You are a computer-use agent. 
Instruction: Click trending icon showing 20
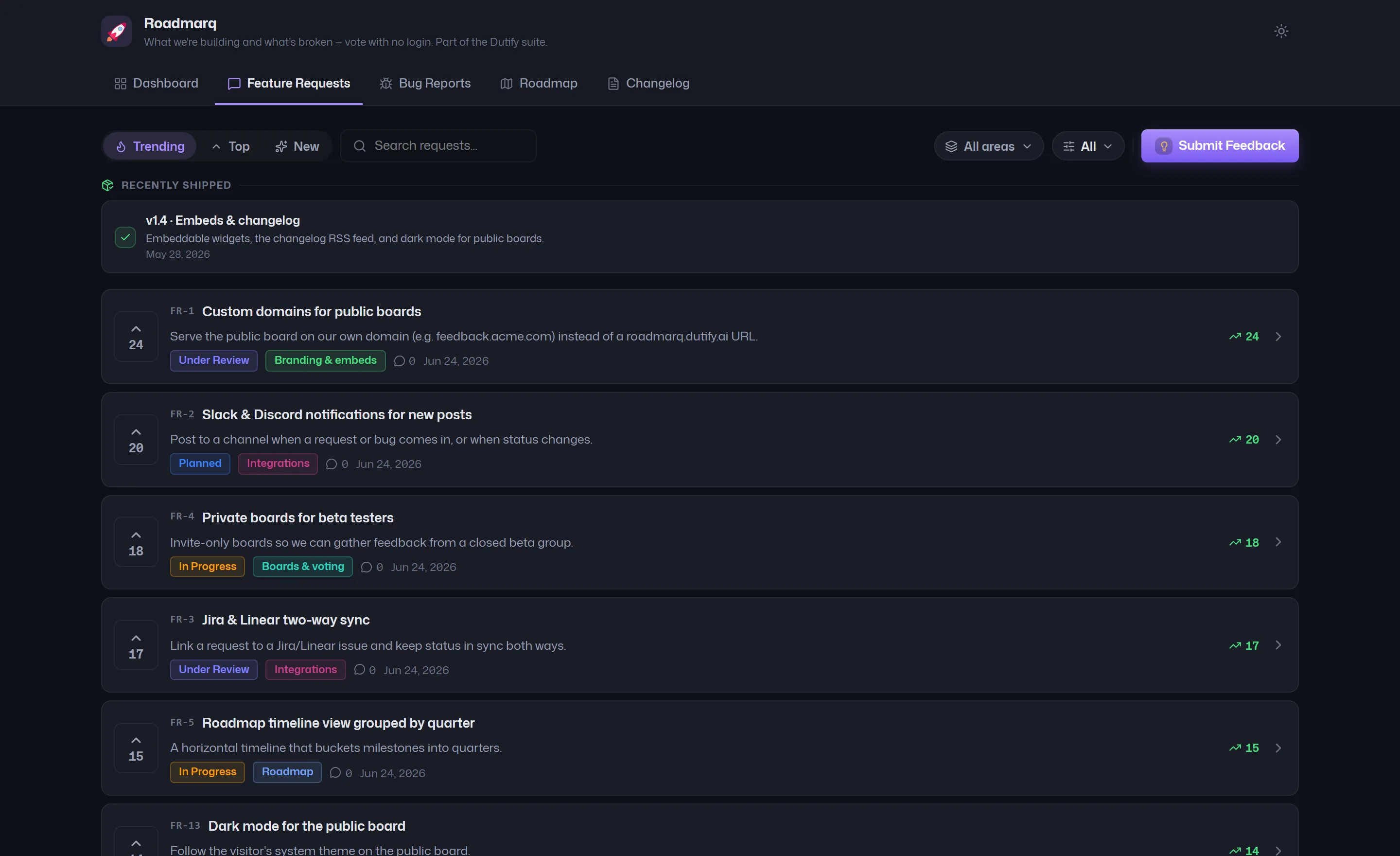(x=1235, y=440)
